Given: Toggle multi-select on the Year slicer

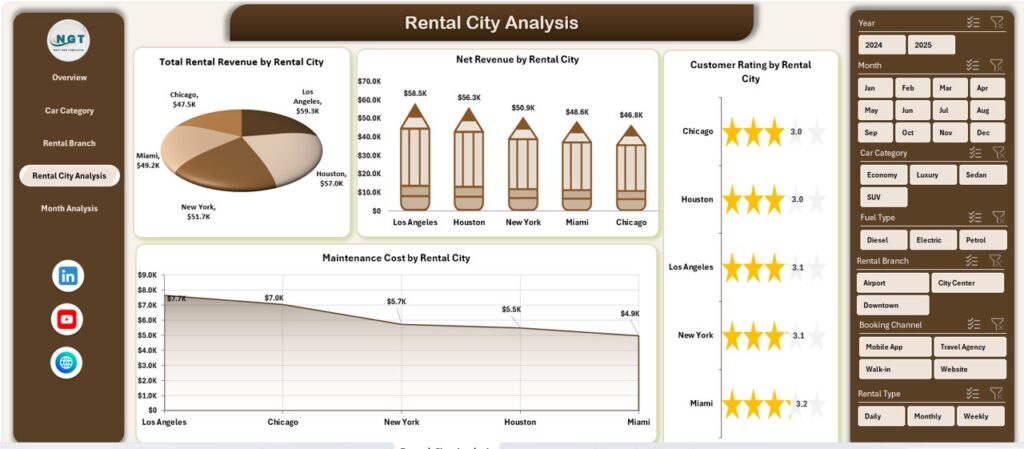Looking at the screenshot, I should (x=973, y=22).
